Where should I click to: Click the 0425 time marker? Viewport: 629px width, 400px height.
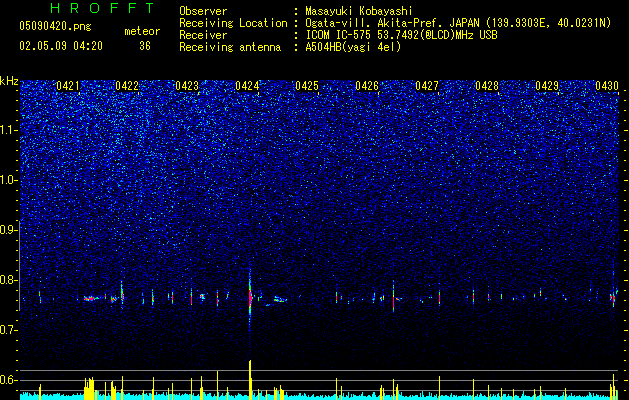[307, 86]
